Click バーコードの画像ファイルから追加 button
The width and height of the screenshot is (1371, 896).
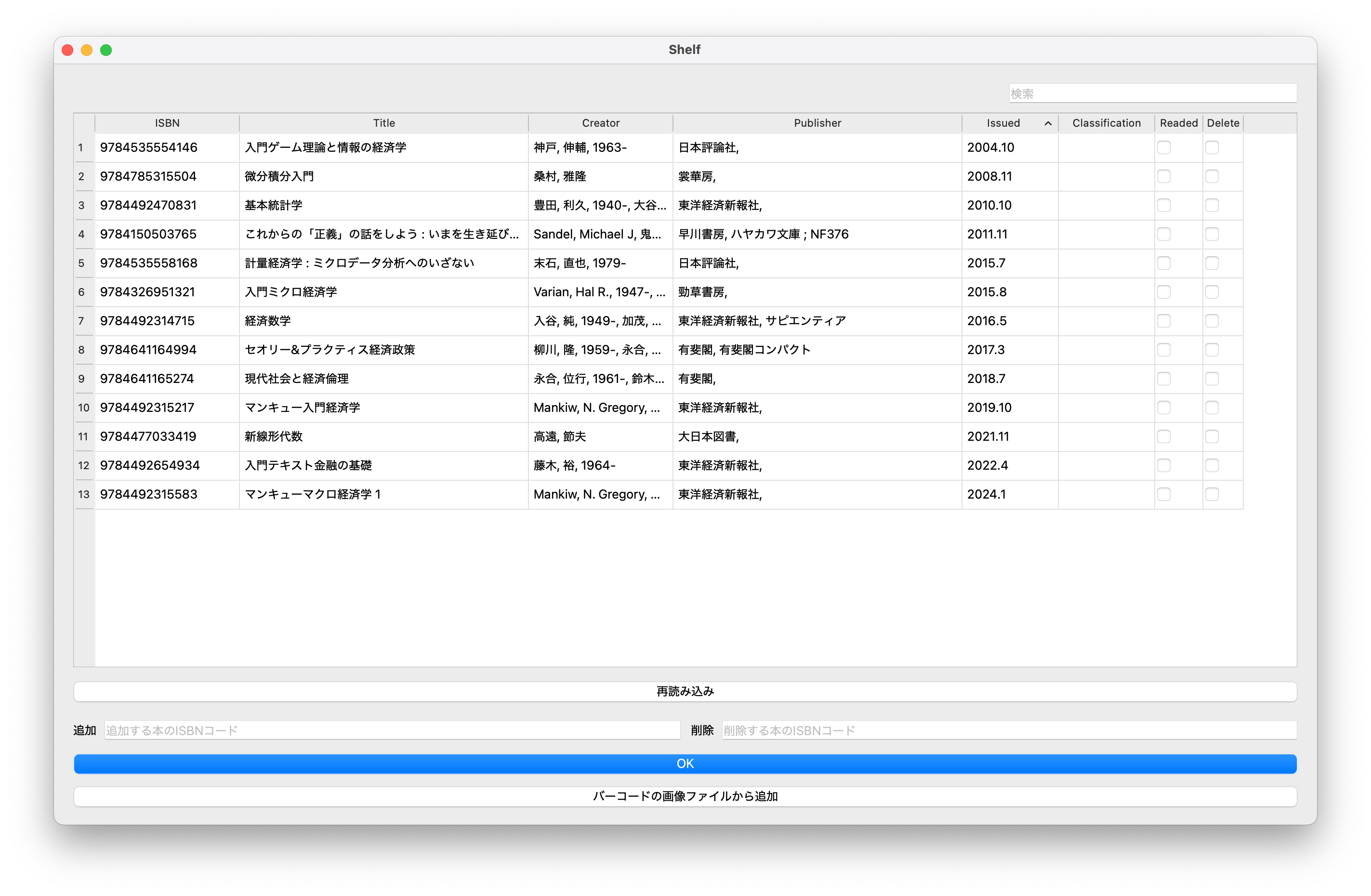click(685, 796)
